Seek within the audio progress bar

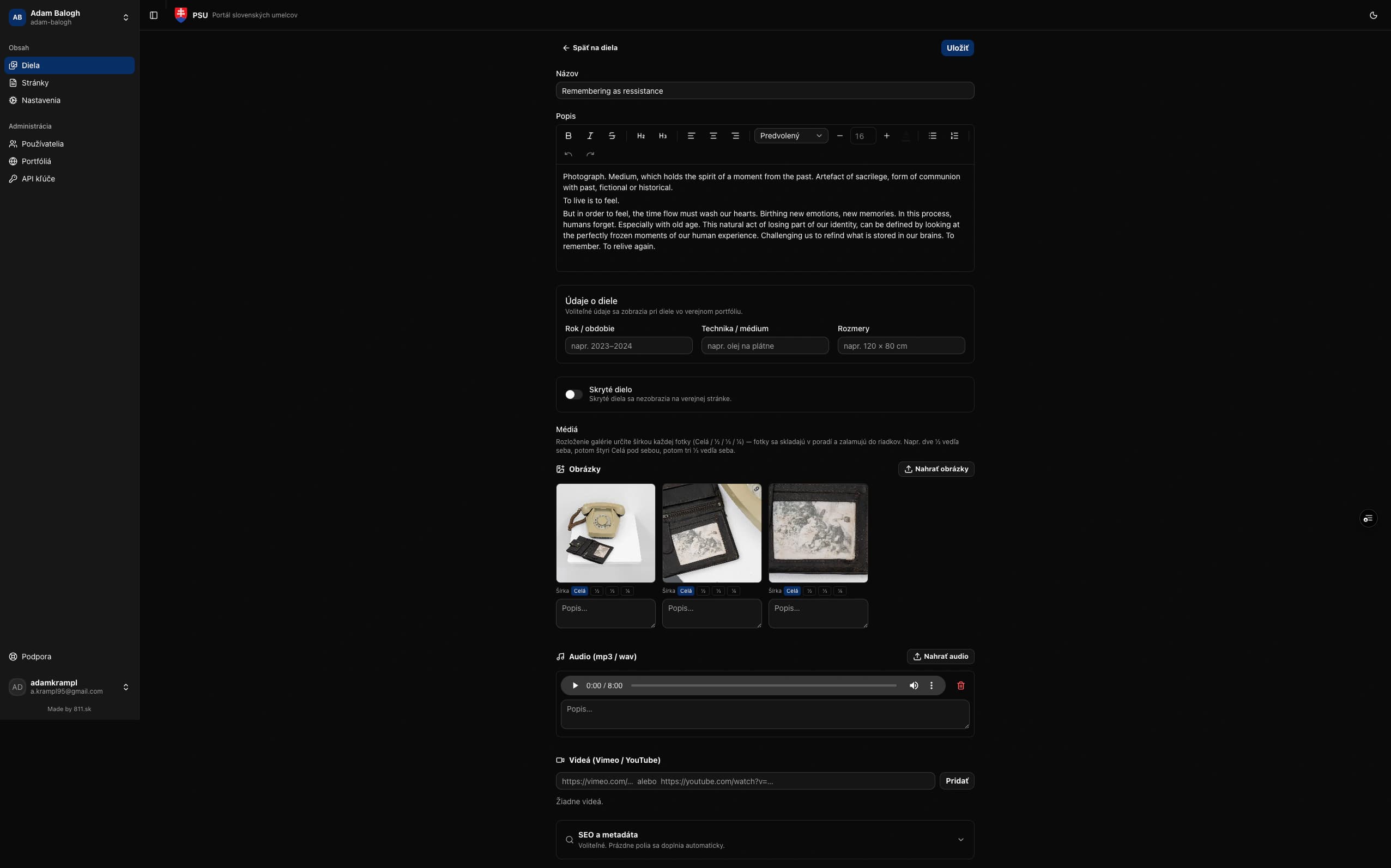[x=764, y=685]
